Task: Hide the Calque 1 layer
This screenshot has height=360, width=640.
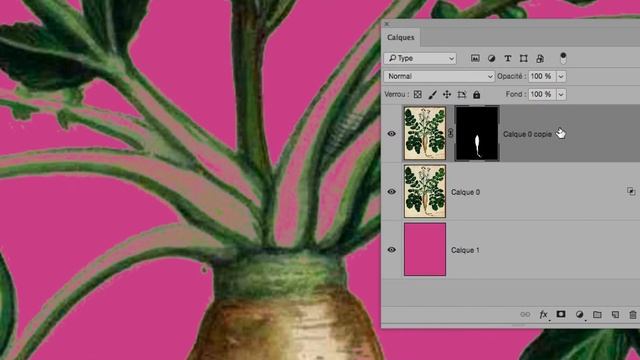Action: point(391,249)
